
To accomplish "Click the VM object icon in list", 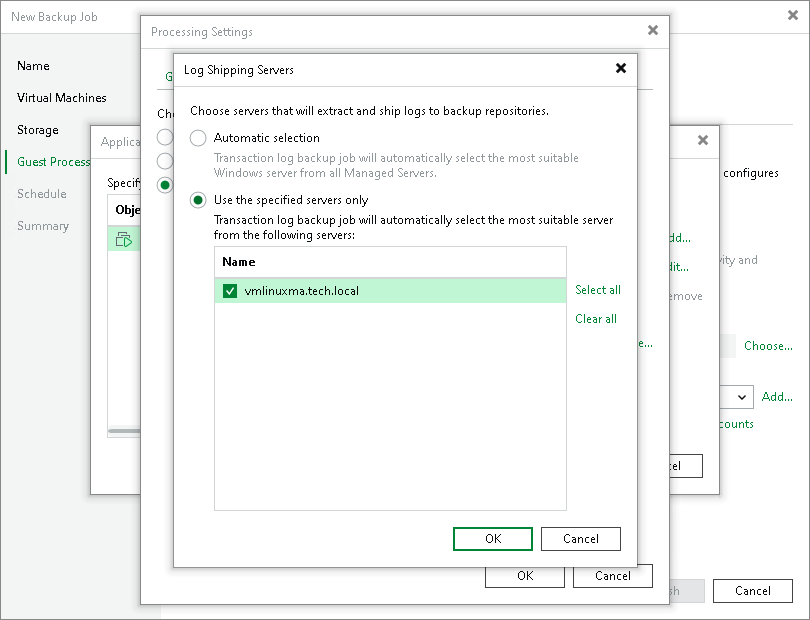I will tap(123, 240).
